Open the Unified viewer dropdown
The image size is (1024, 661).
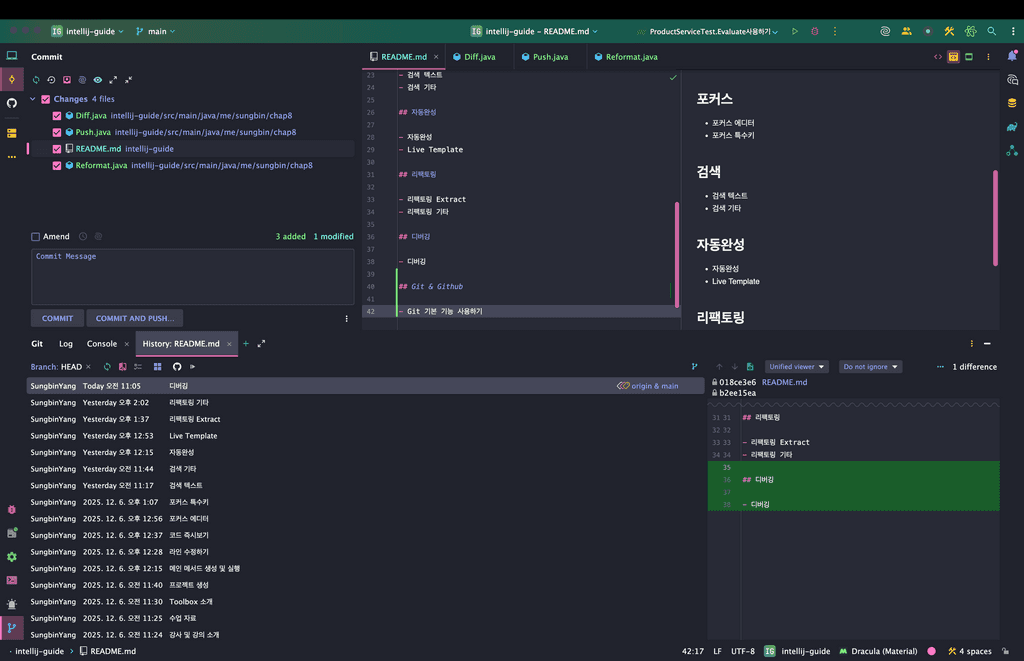(x=796, y=367)
